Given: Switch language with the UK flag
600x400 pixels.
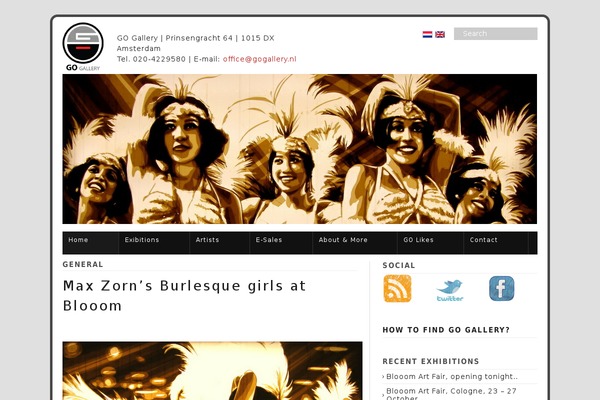Looking at the screenshot, I should point(440,34).
